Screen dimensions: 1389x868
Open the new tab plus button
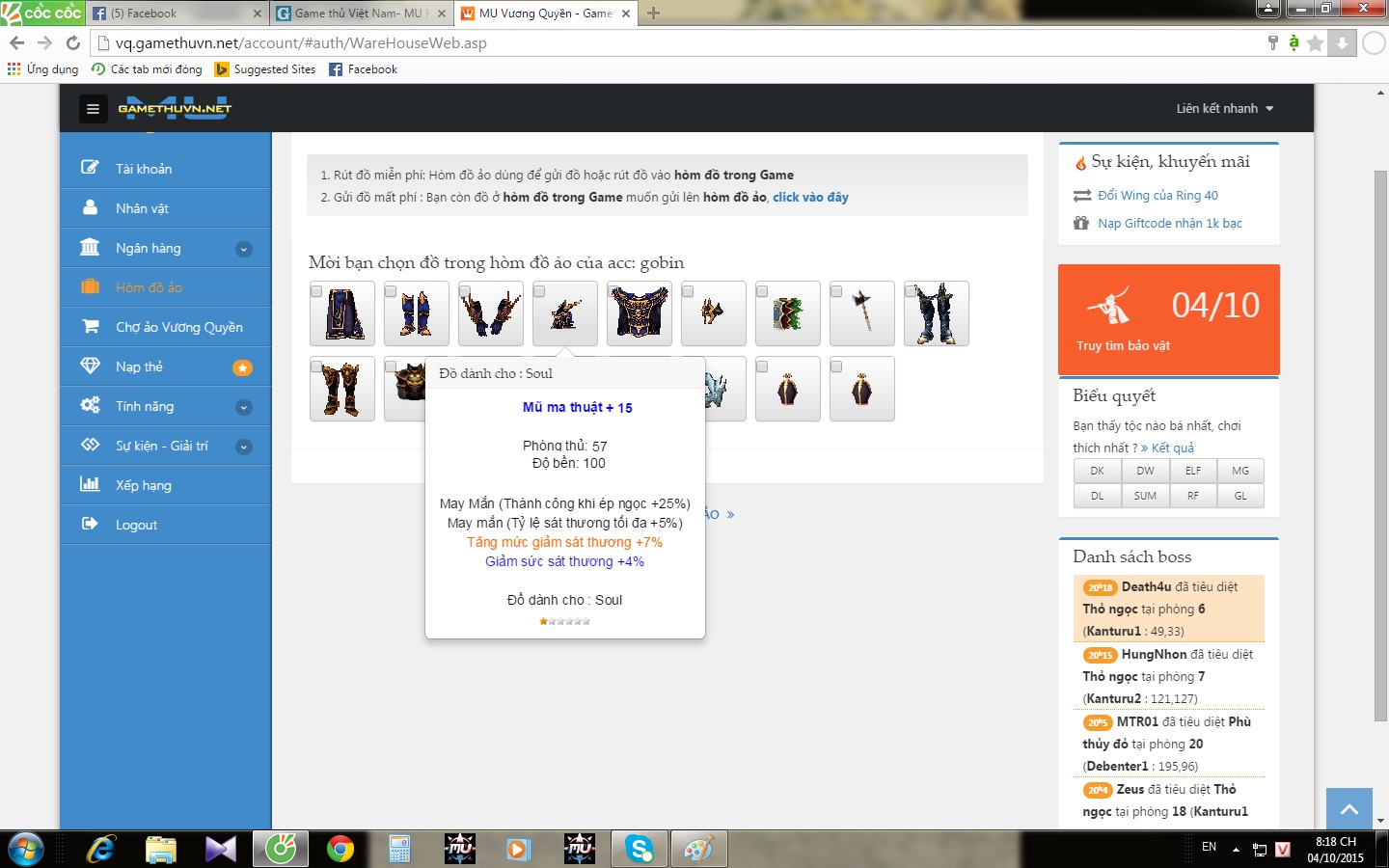click(654, 14)
